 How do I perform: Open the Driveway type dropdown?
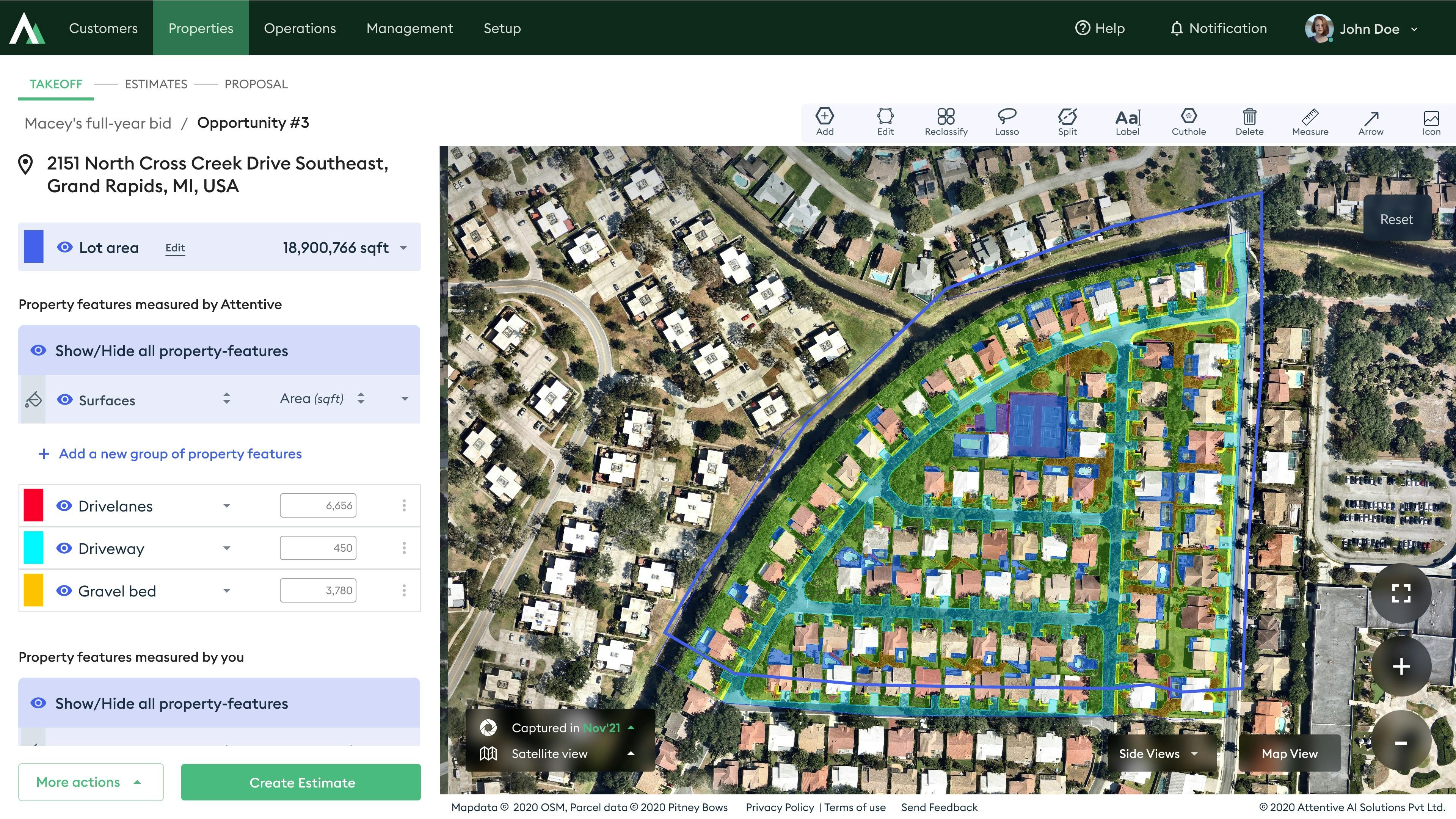[227, 548]
